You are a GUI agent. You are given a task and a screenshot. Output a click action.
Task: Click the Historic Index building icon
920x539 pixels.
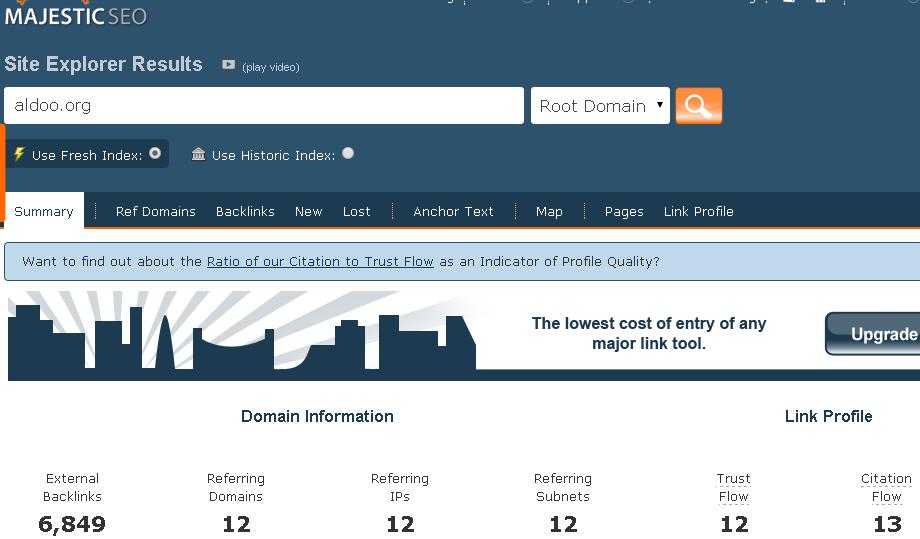coord(198,154)
